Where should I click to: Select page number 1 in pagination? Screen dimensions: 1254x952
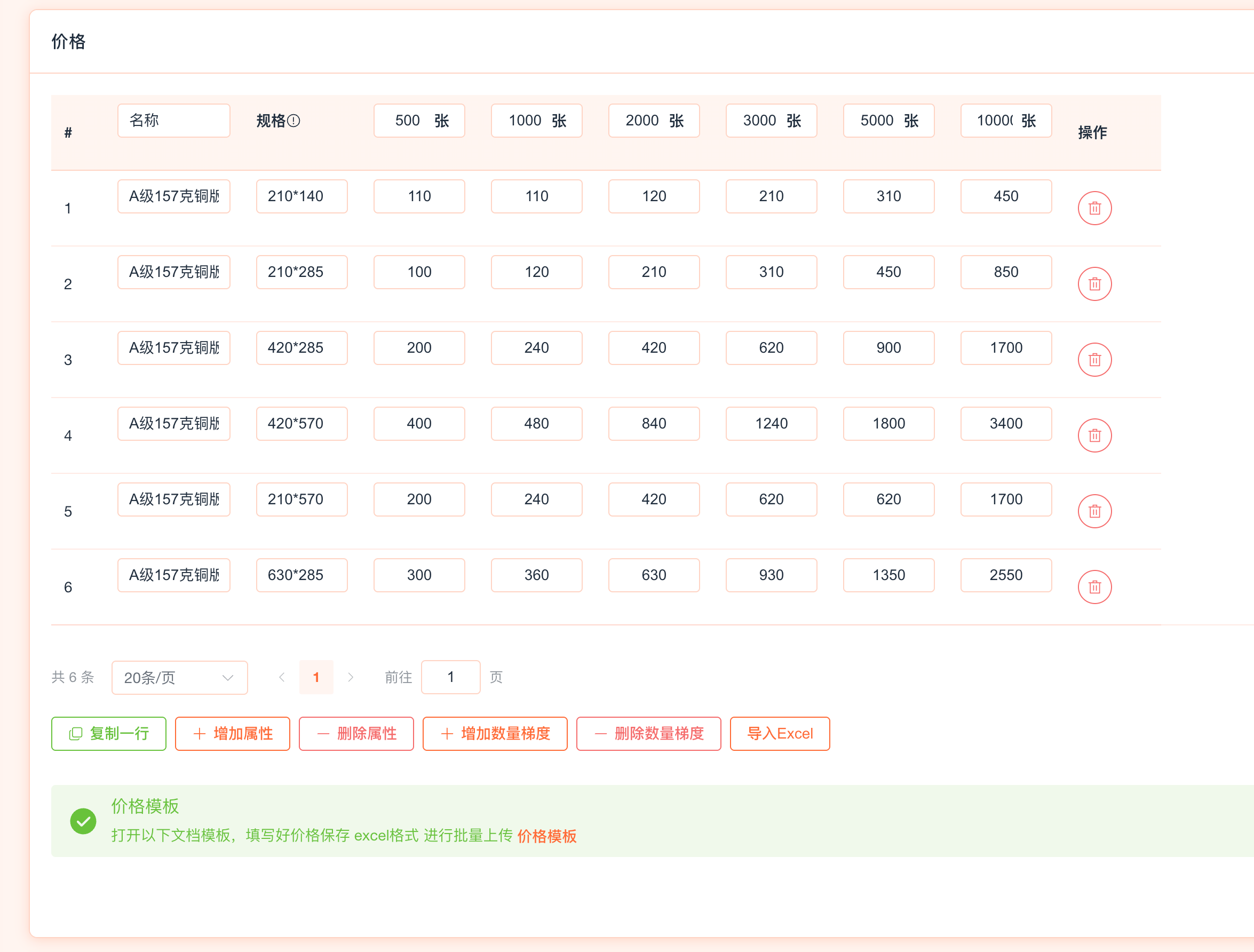tap(316, 677)
